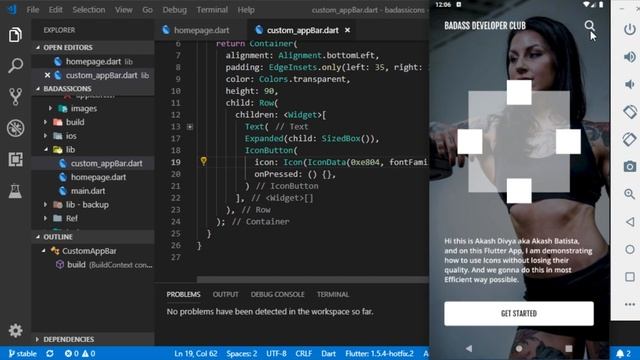This screenshot has width=640, height=360.
Task: Rotate emulator left
Action: 629,111
